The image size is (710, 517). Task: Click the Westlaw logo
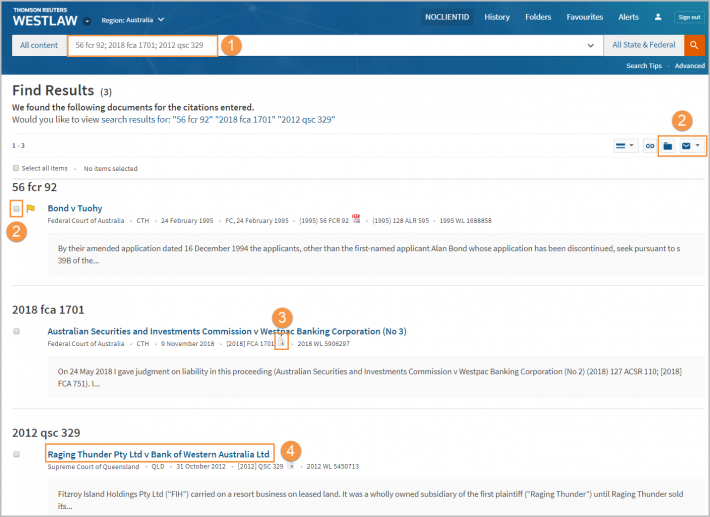(45, 17)
